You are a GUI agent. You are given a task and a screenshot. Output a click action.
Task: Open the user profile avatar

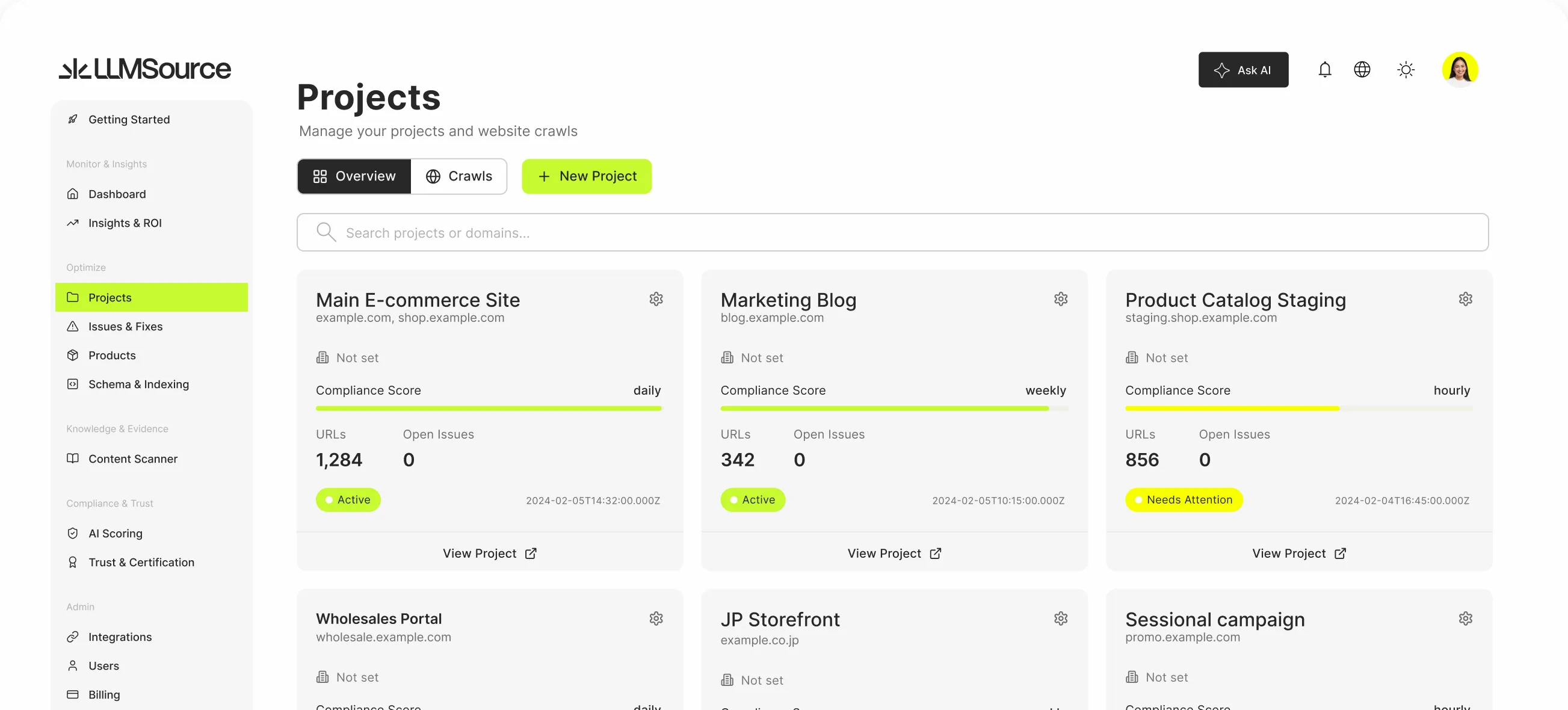[1460, 69]
